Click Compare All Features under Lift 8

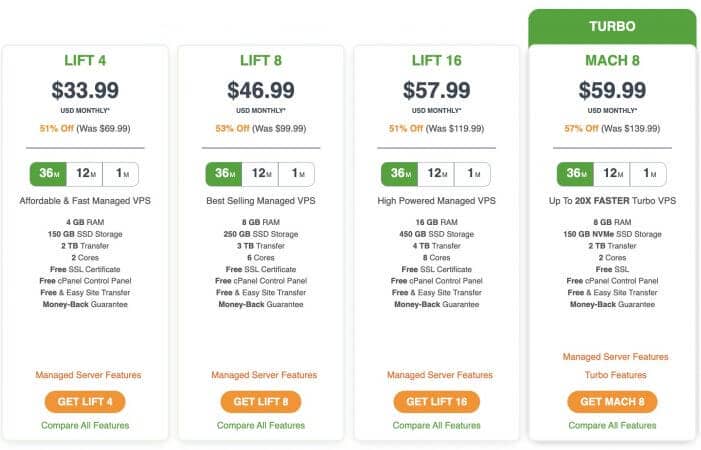coord(261,425)
